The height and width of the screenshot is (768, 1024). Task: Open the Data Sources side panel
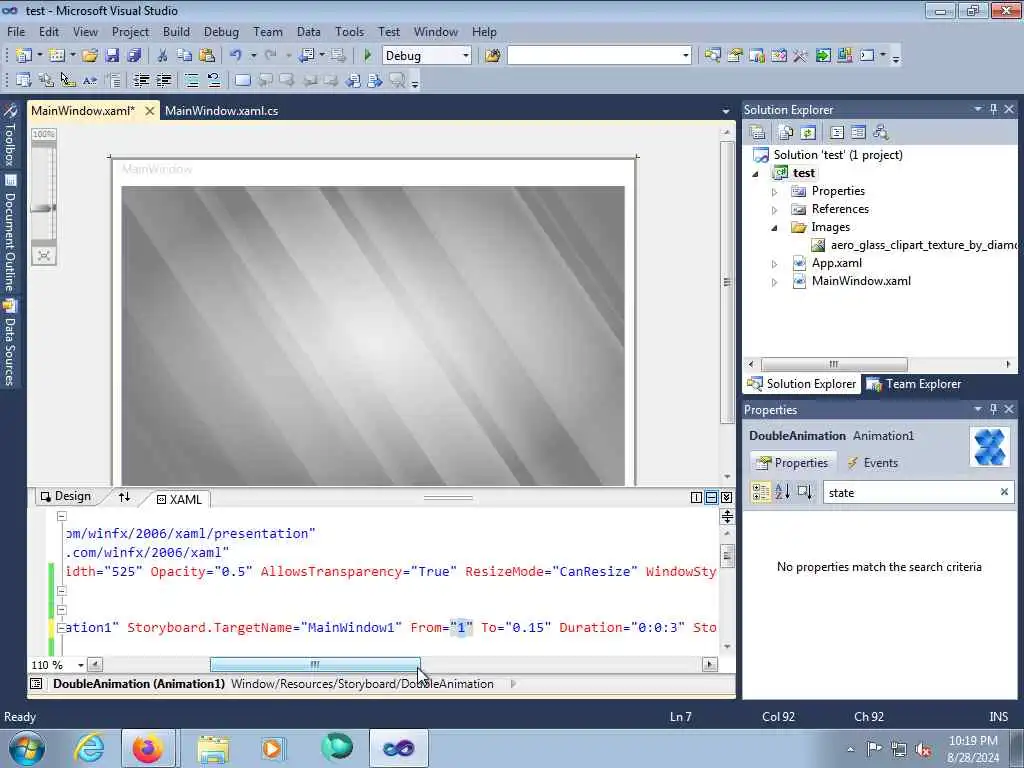10,344
